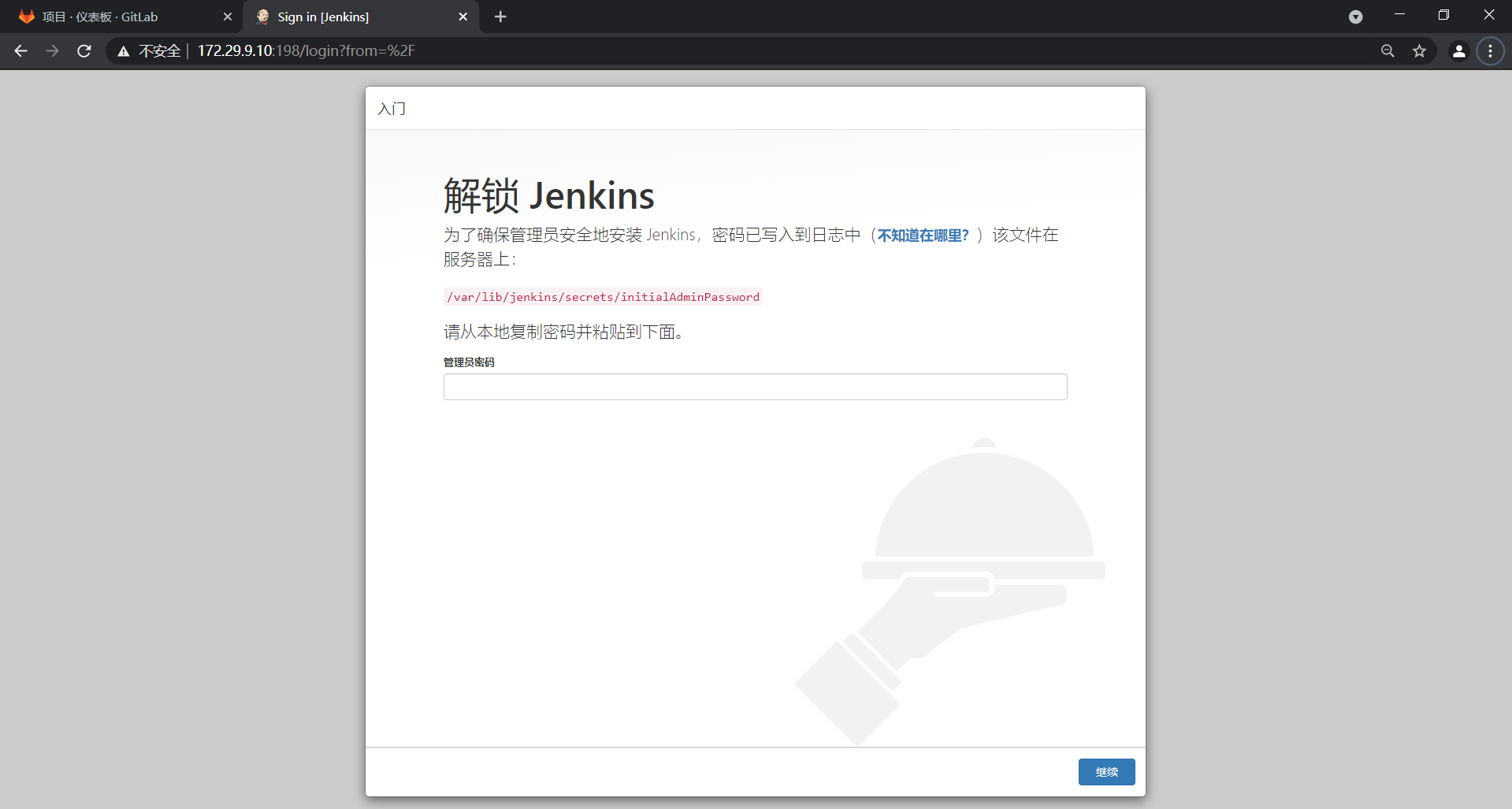
Task: Click the 解锁 Jenkins heading
Action: coord(548,195)
